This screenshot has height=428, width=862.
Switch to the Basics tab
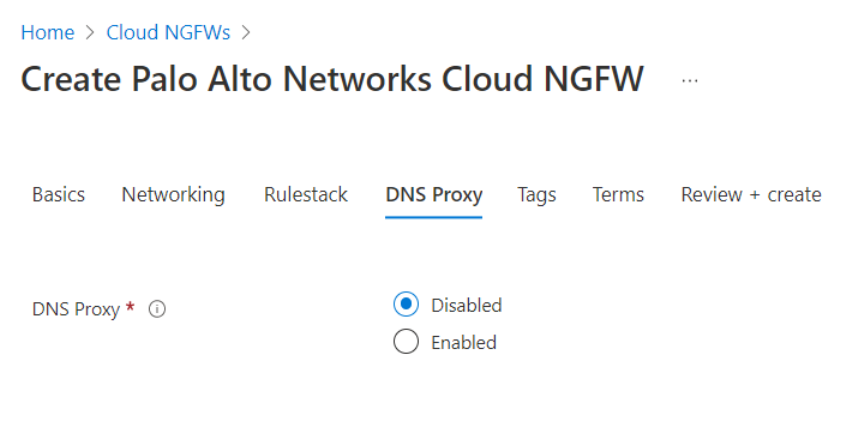coord(58,195)
